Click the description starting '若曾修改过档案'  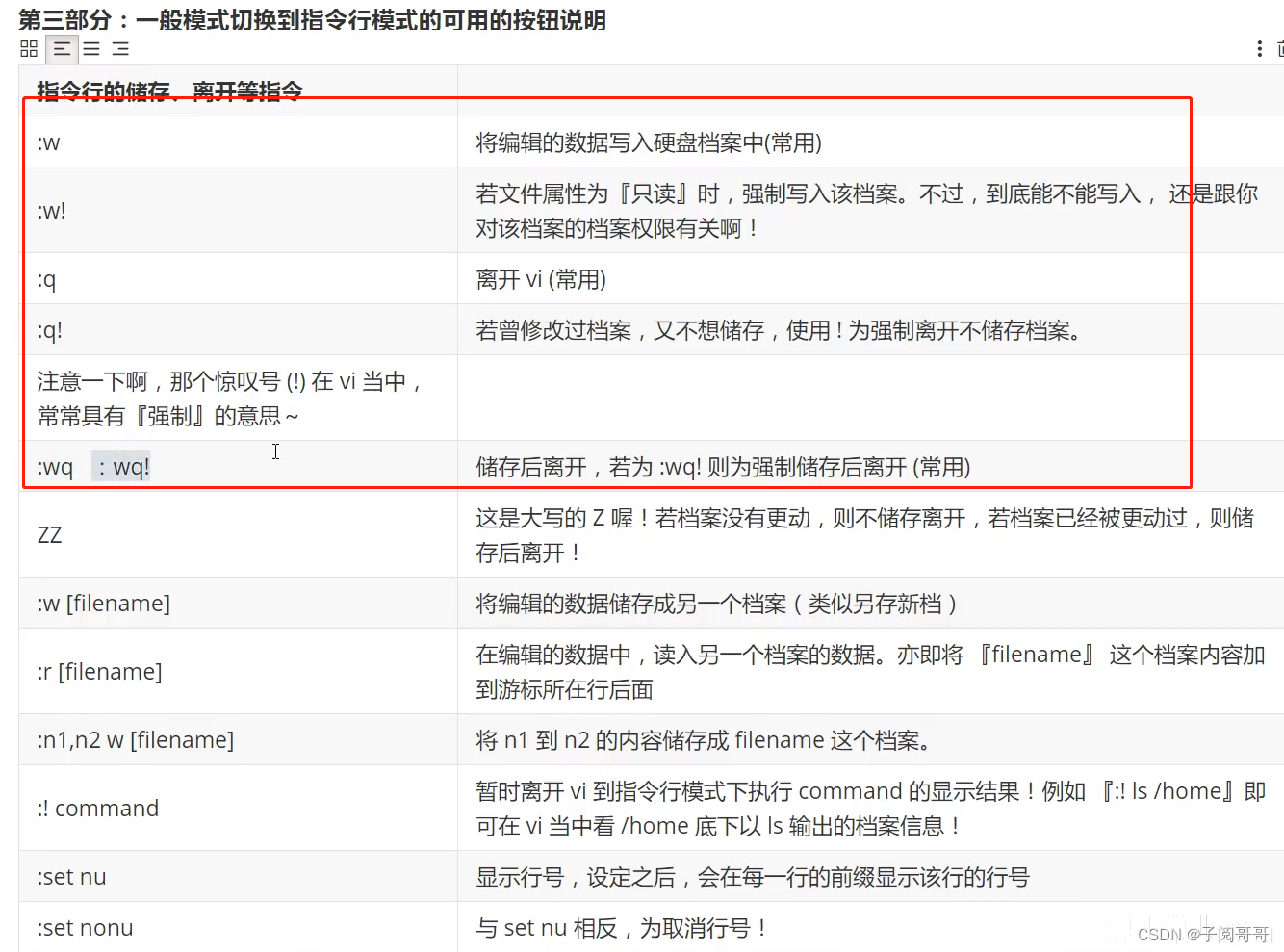pyautogui.click(x=781, y=330)
